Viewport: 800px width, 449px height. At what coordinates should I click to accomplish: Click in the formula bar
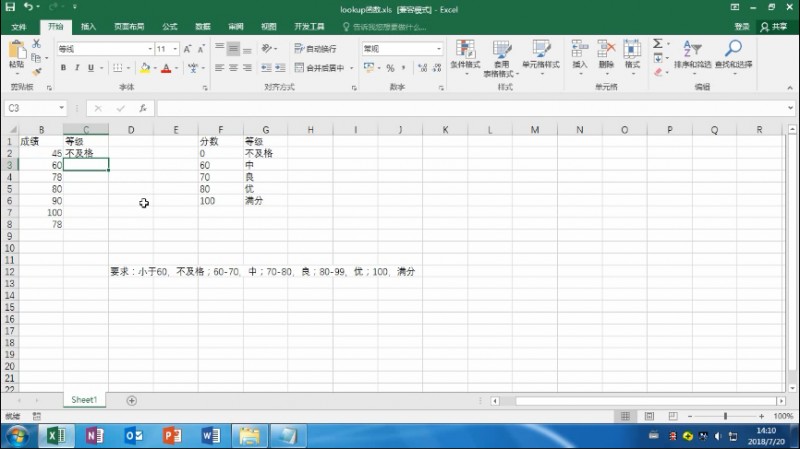point(471,108)
